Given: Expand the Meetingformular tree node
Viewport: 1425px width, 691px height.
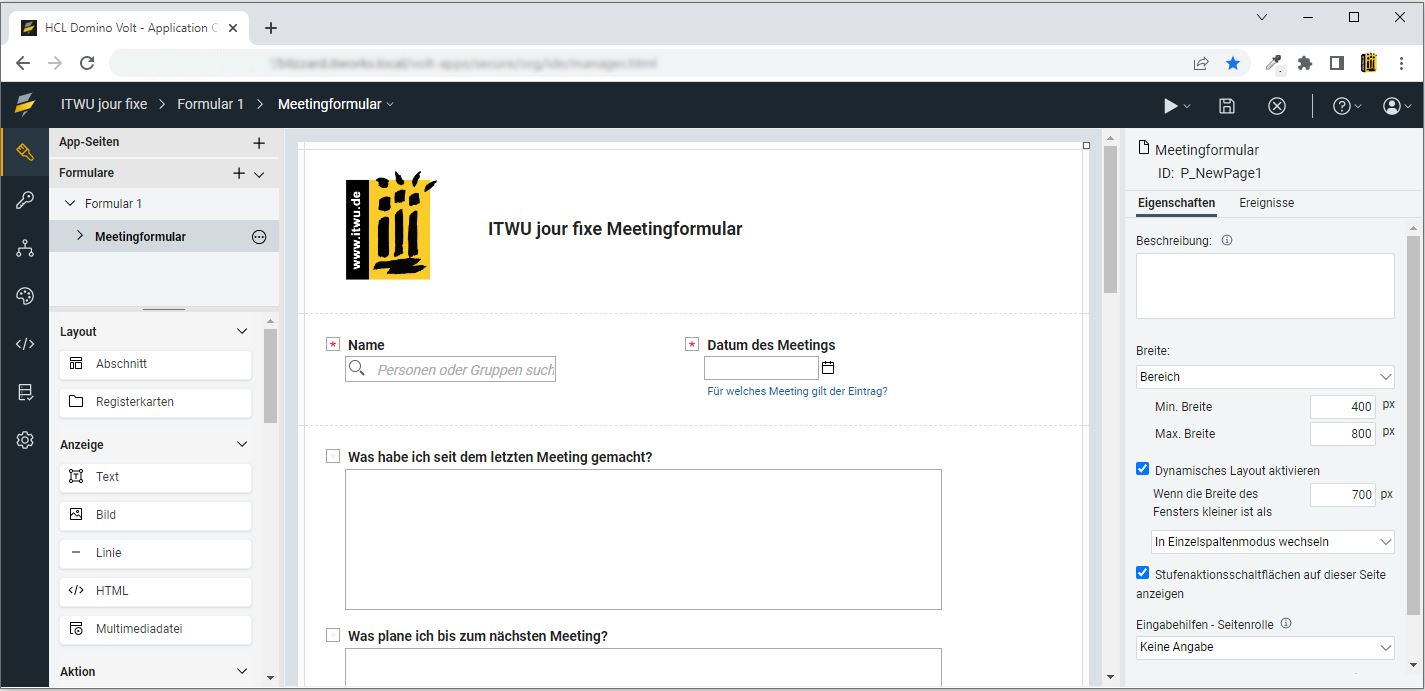Looking at the screenshot, I should (80, 236).
